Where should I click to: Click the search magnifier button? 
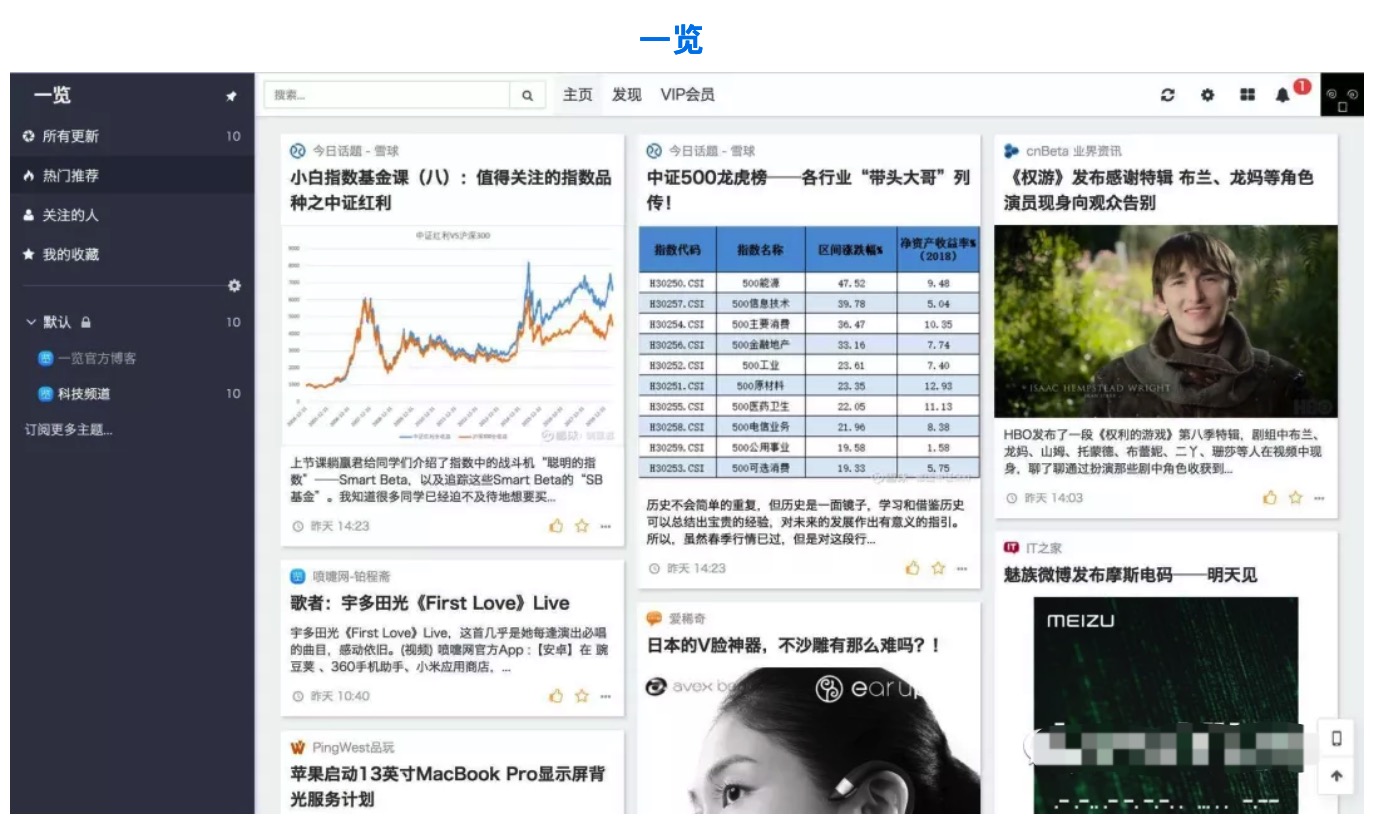point(527,95)
